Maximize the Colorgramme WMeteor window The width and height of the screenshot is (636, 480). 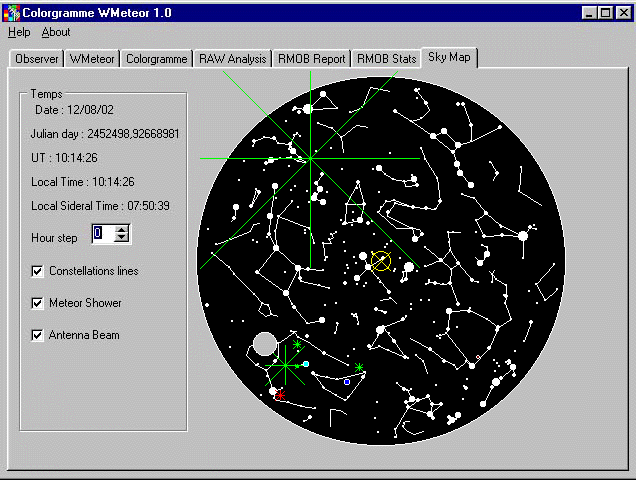[x=605, y=13]
